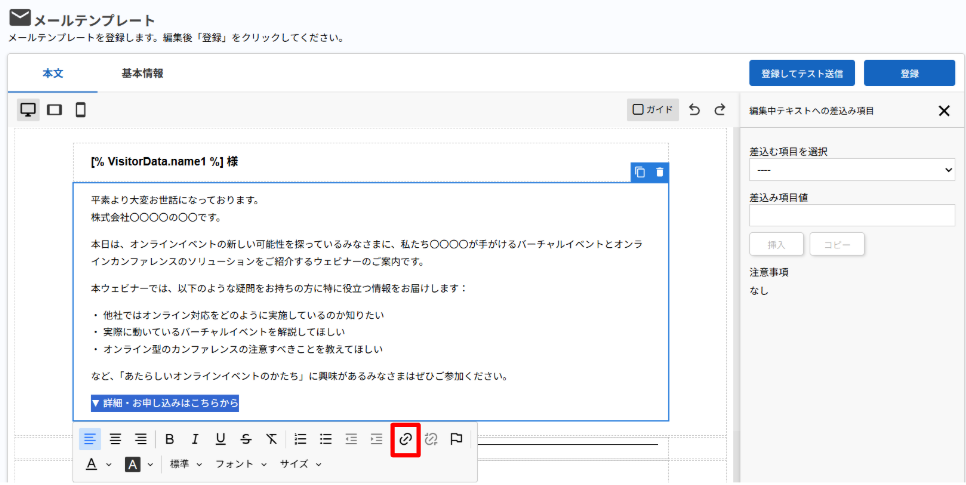Image resolution: width=966 pixels, height=485 pixels.
Task: Clear text formatting
Action: point(272,439)
